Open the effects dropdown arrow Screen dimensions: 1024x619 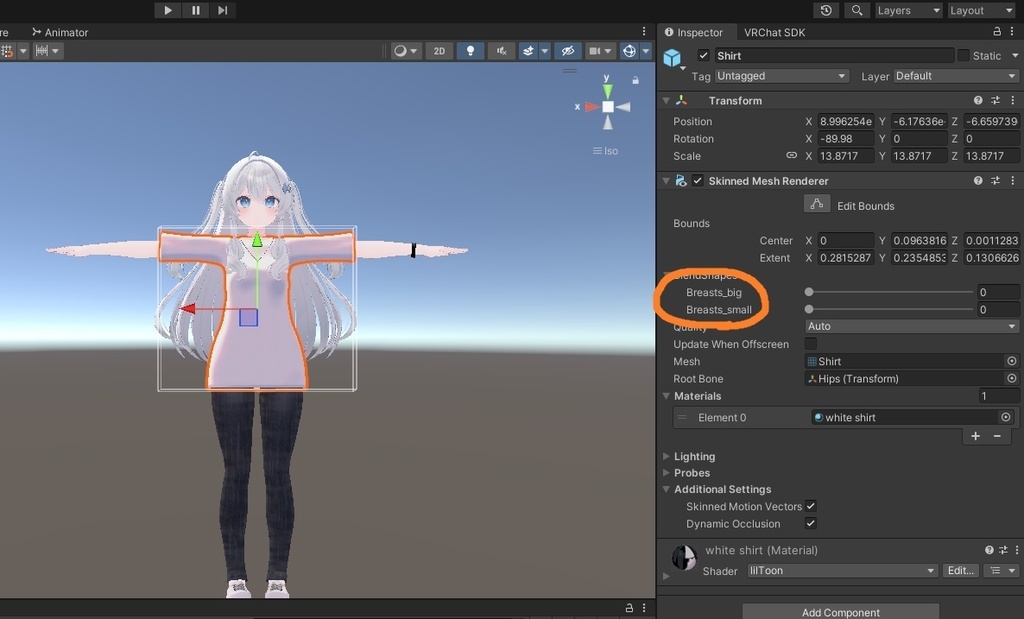click(x=544, y=51)
